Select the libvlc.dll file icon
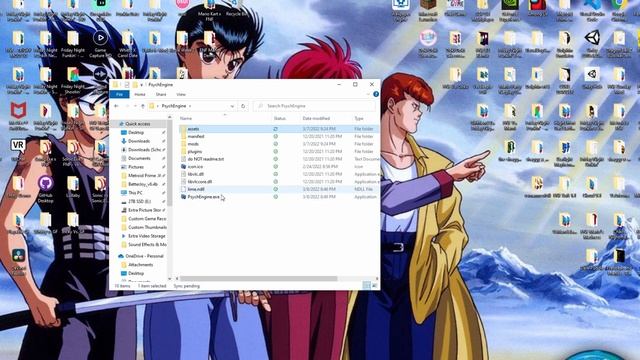 (x=183, y=174)
